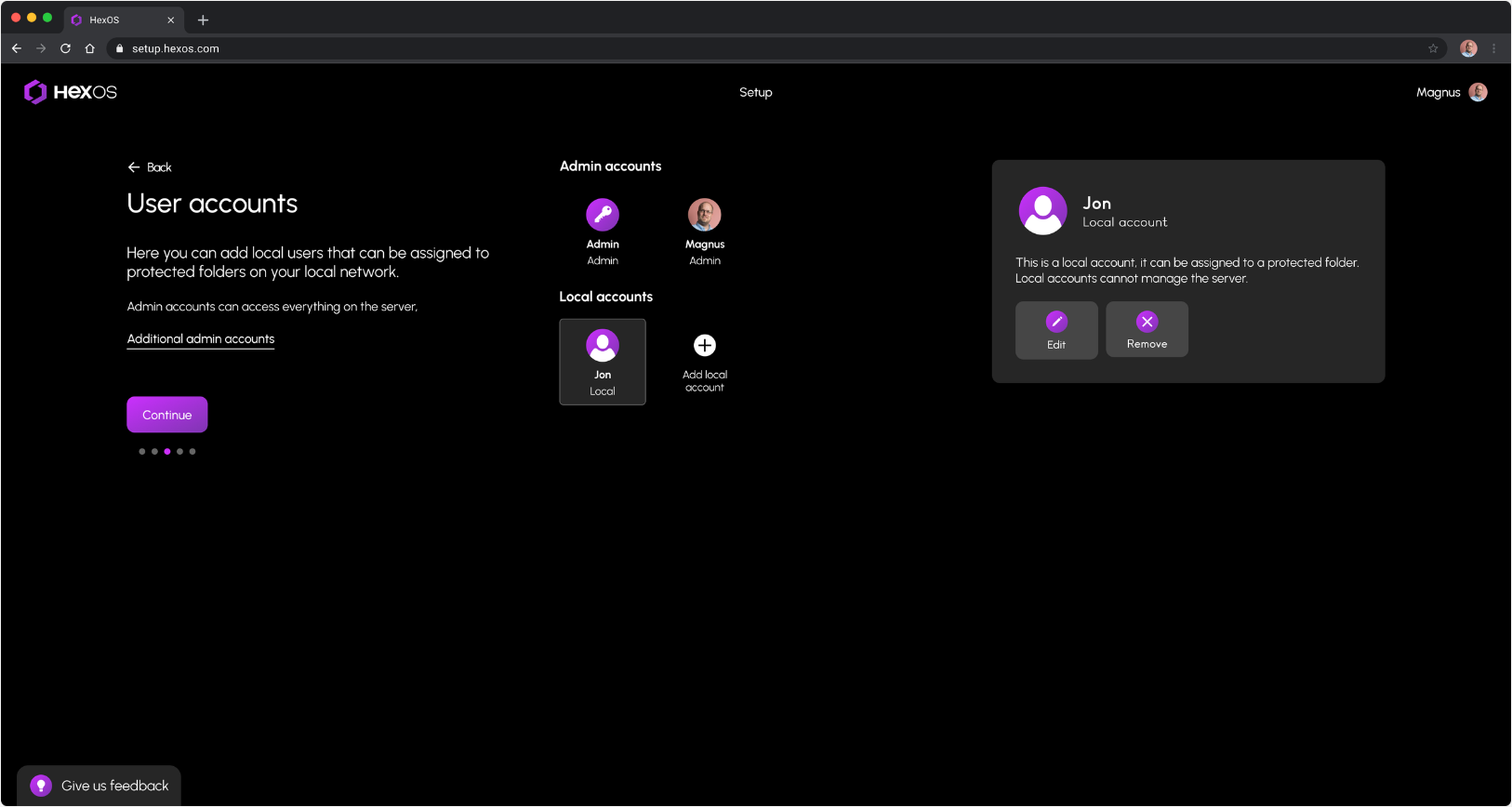
Task: Click the browser forward arrow
Action: [x=41, y=48]
